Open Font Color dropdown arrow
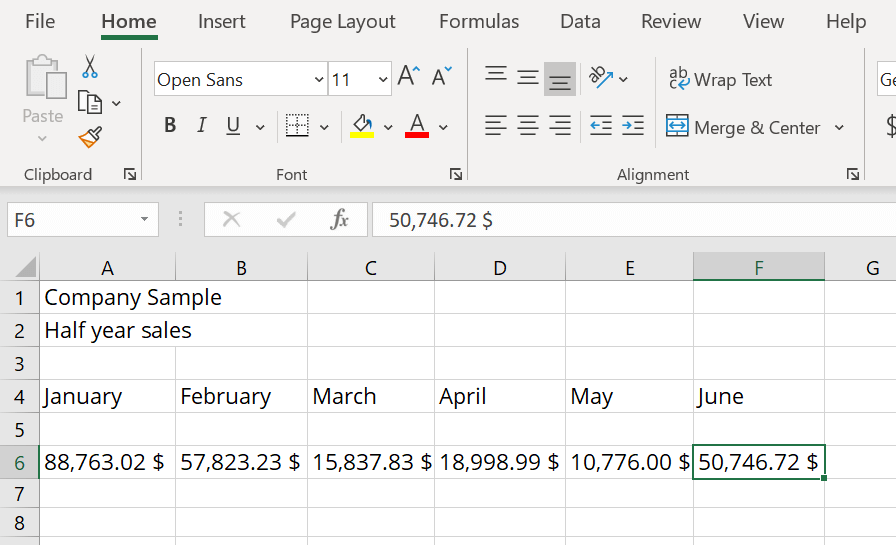The image size is (896, 545). click(x=443, y=127)
